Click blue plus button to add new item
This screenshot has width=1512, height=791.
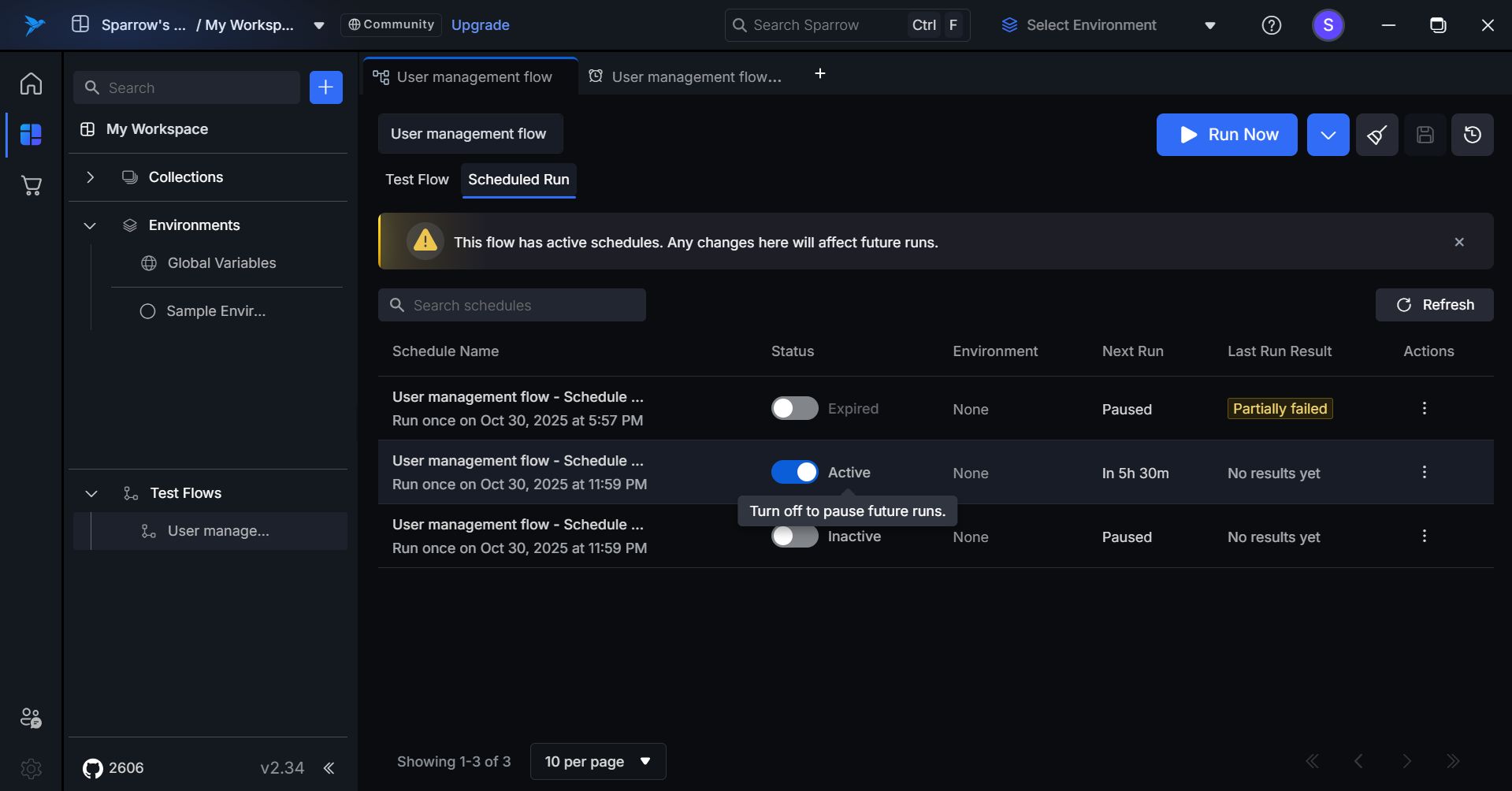pos(325,87)
